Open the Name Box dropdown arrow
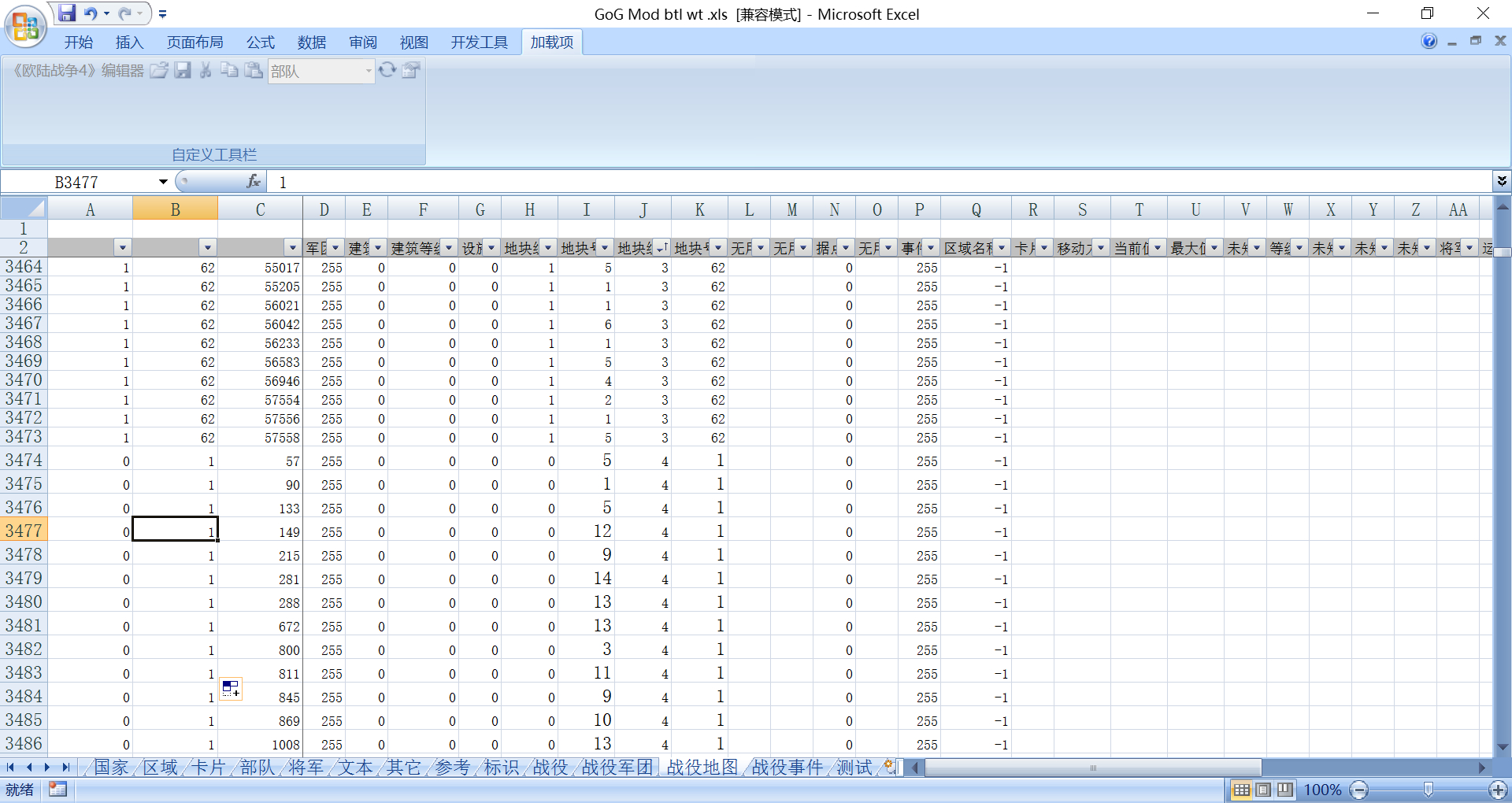 pos(163,182)
